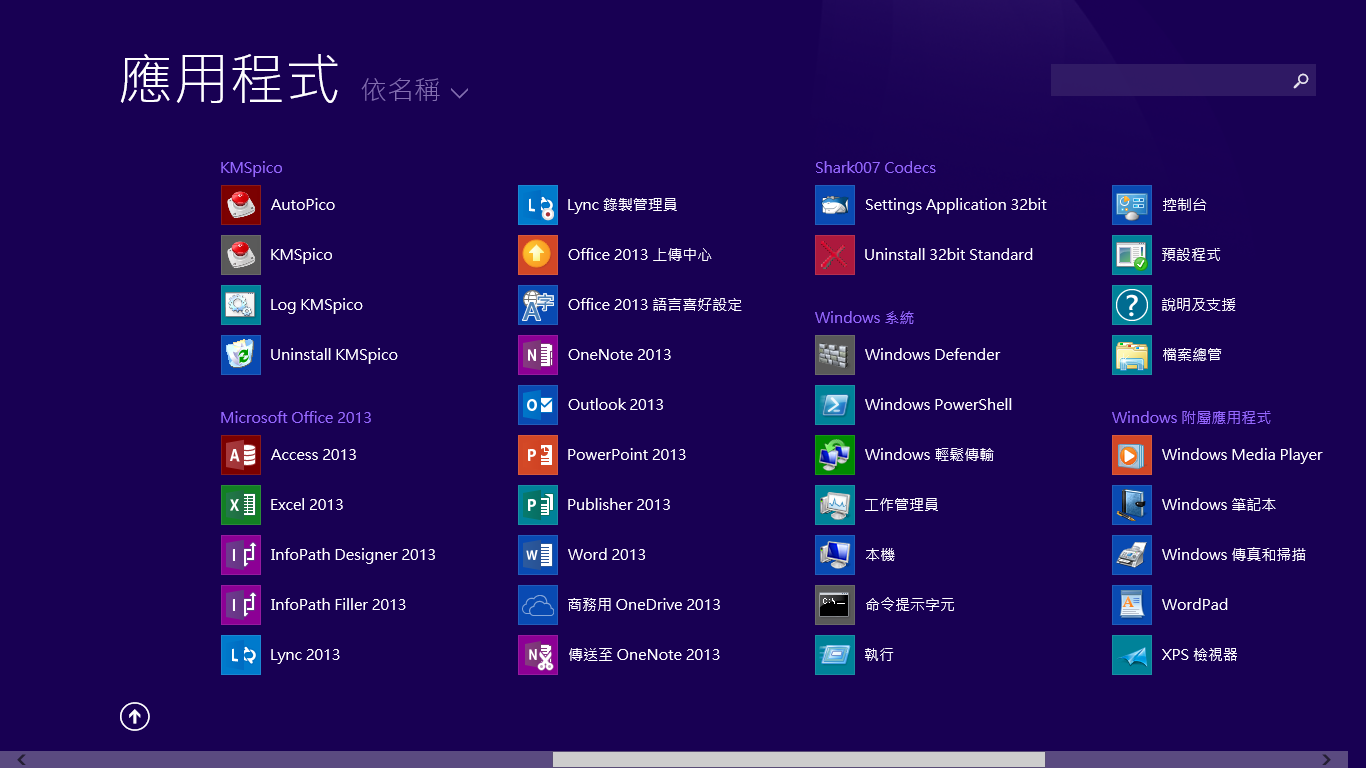Launch Outlook 2013 icon
The image size is (1366, 768).
point(538,405)
